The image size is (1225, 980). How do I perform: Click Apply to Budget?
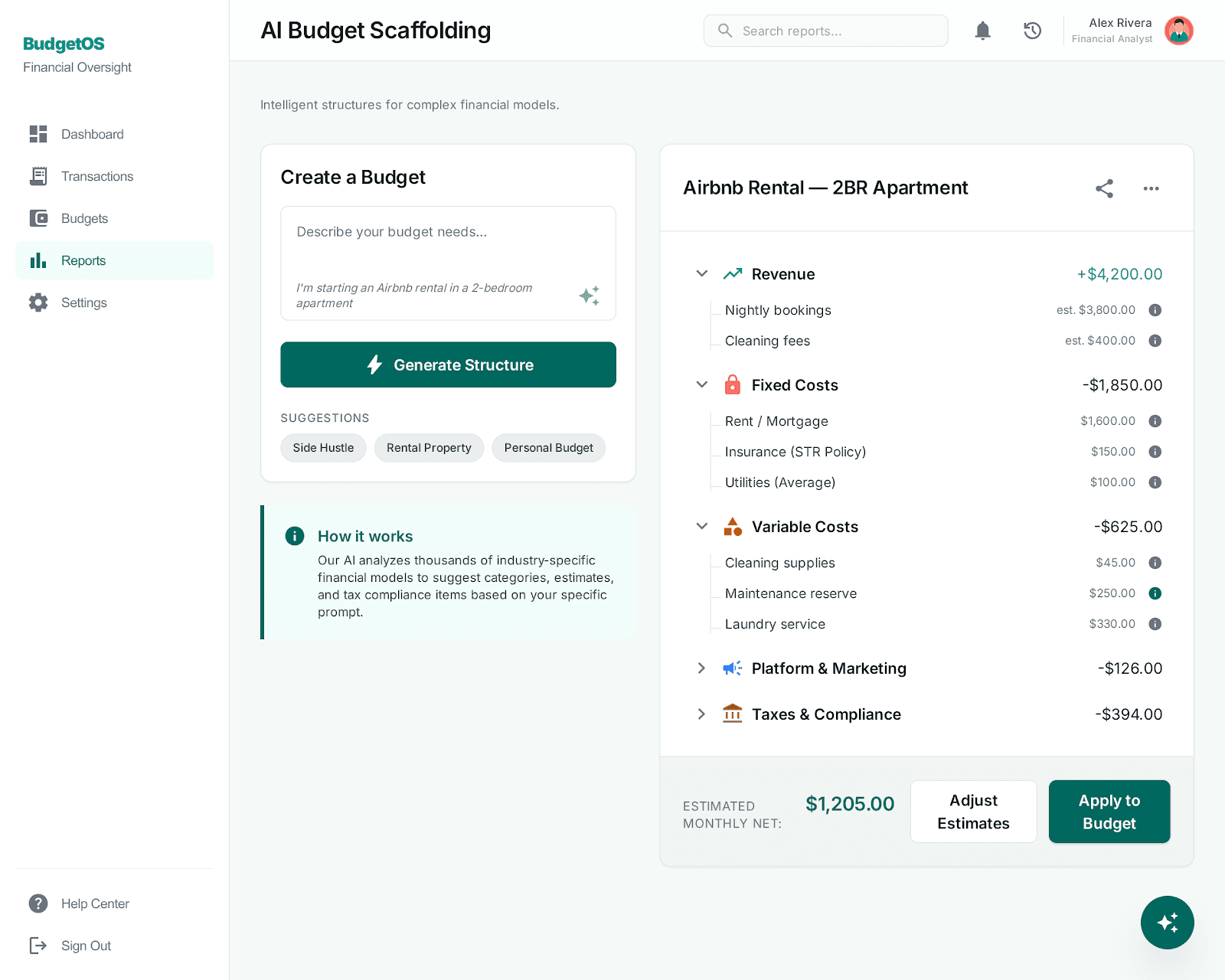[1109, 812]
